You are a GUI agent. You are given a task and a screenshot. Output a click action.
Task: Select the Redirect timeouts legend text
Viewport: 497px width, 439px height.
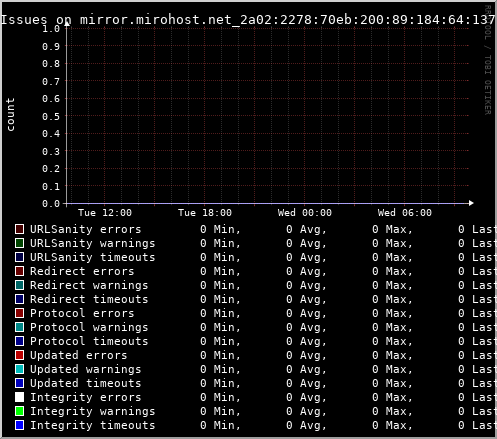[x=89, y=299]
